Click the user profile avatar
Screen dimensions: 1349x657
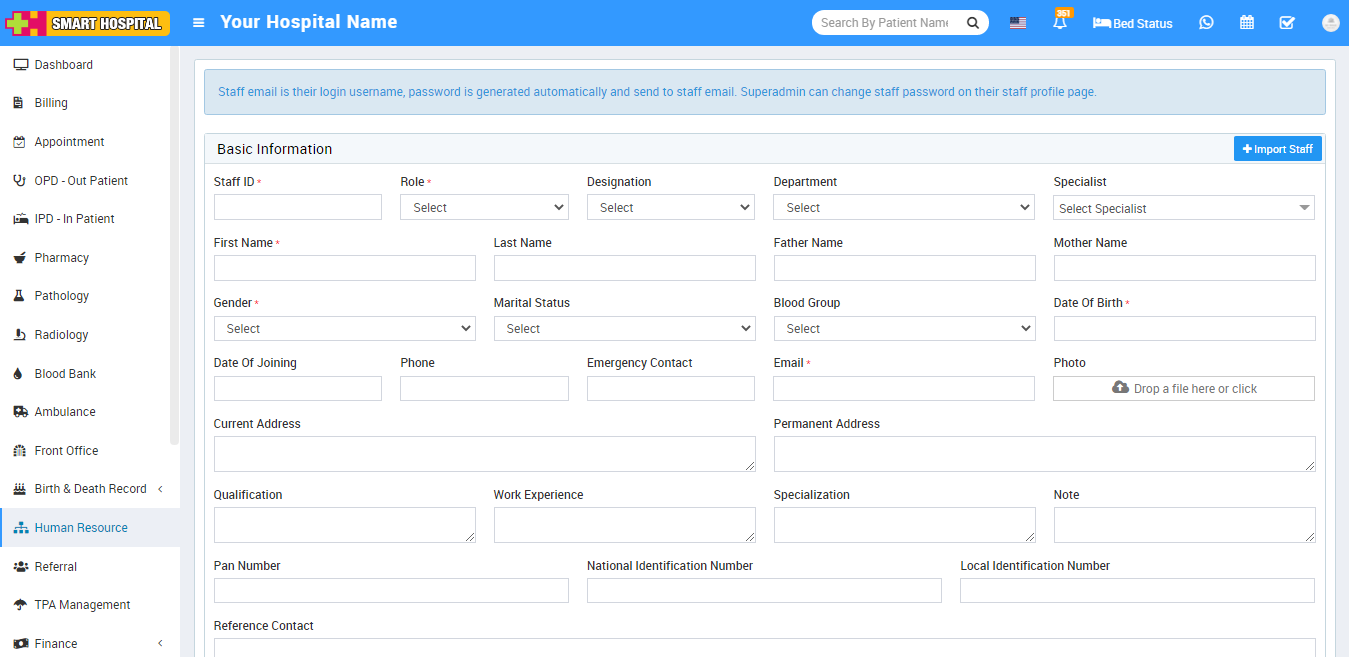point(1330,23)
